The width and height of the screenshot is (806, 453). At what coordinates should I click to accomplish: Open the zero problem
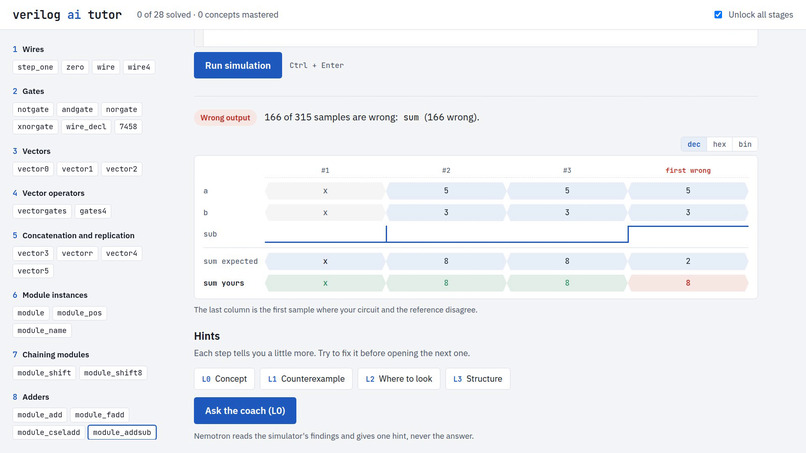[75, 67]
